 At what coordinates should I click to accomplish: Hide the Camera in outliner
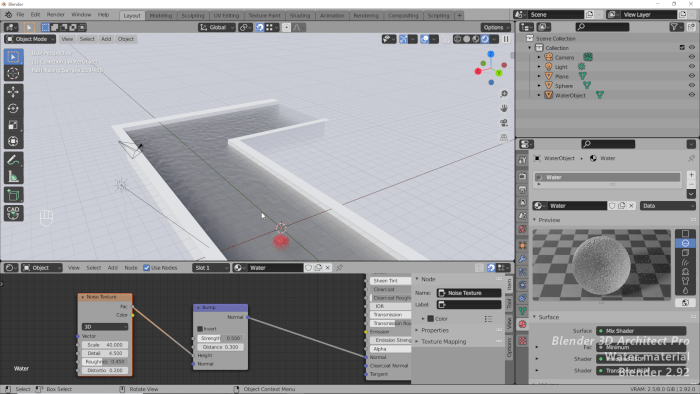(692, 57)
